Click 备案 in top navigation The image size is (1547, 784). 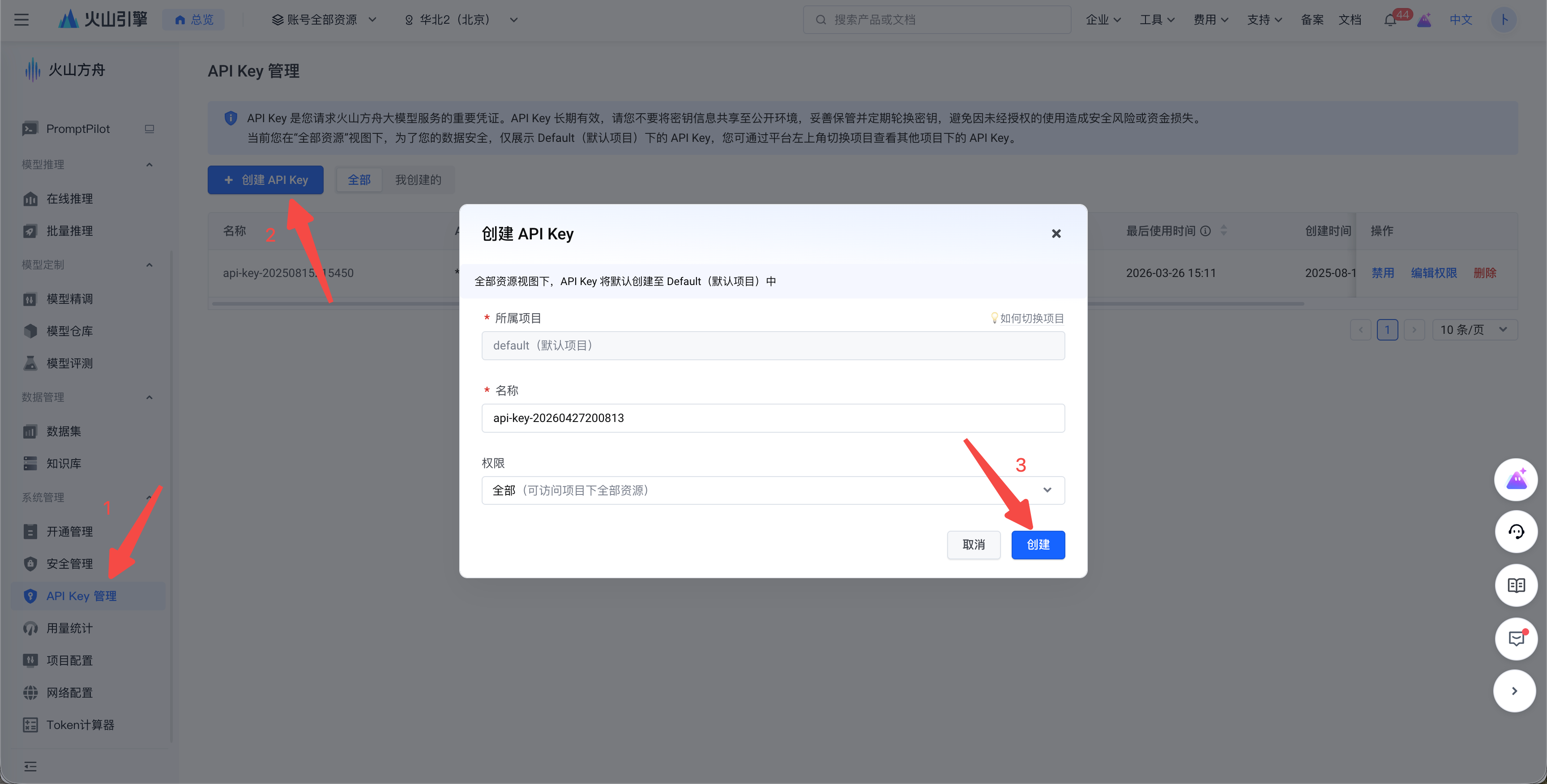[1312, 20]
